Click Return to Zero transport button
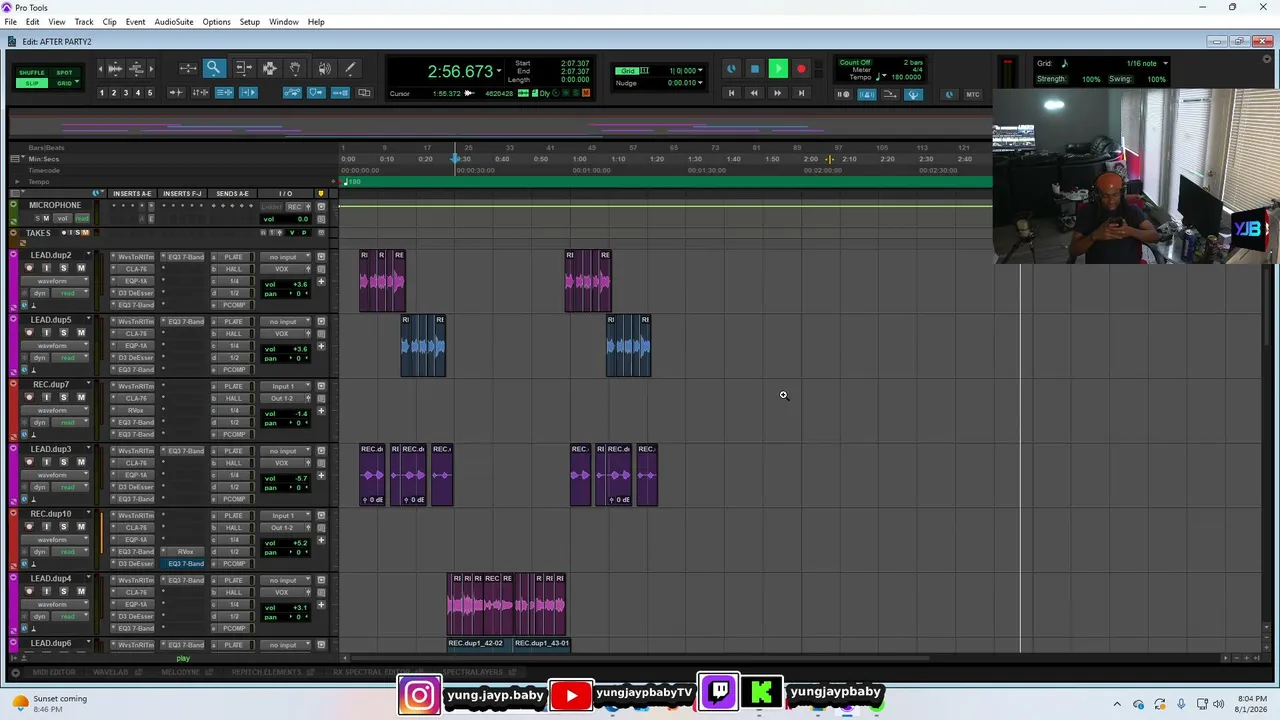 [731, 93]
